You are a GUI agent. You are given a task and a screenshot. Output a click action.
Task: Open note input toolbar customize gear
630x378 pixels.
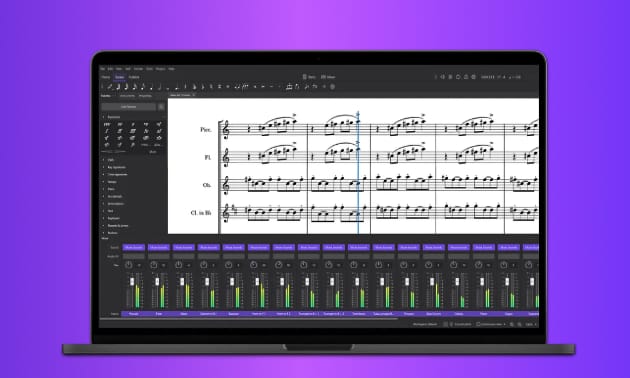coord(332,86)
